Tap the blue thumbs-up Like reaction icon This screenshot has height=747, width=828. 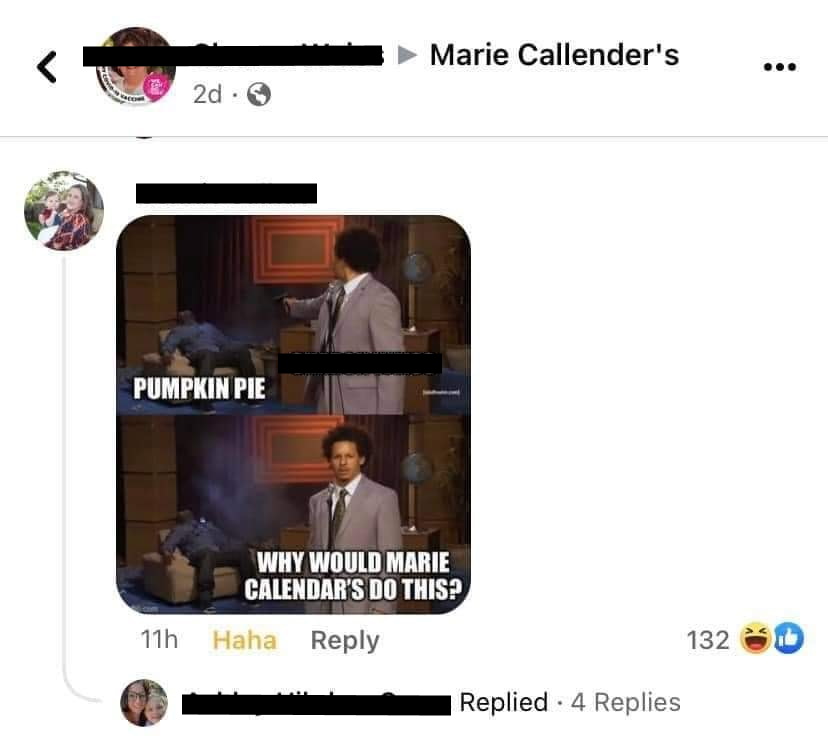789,639
